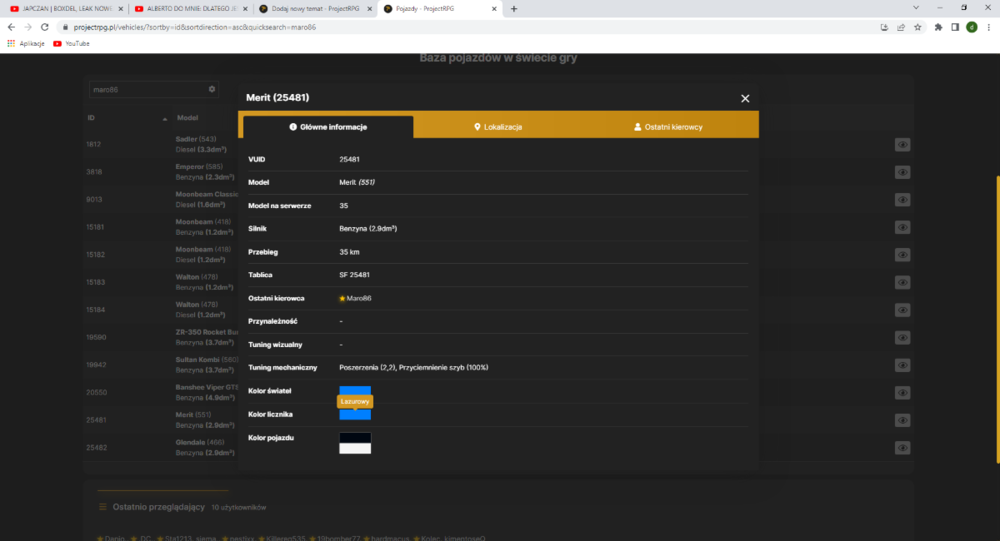Open the YouTube bookmark
Screen dimensions: 1000x541
71,43
